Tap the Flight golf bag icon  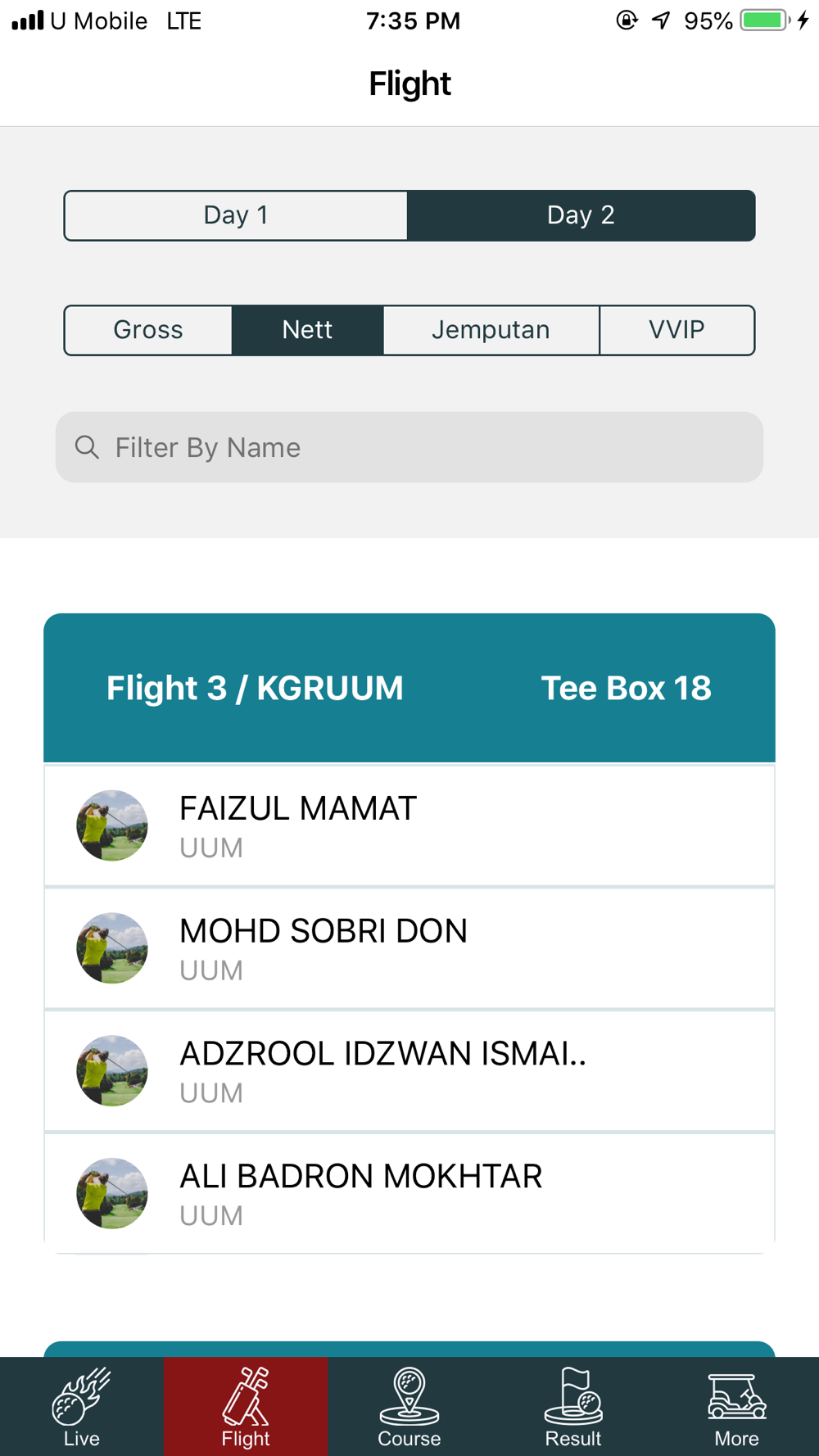[x=246, y=1396]
